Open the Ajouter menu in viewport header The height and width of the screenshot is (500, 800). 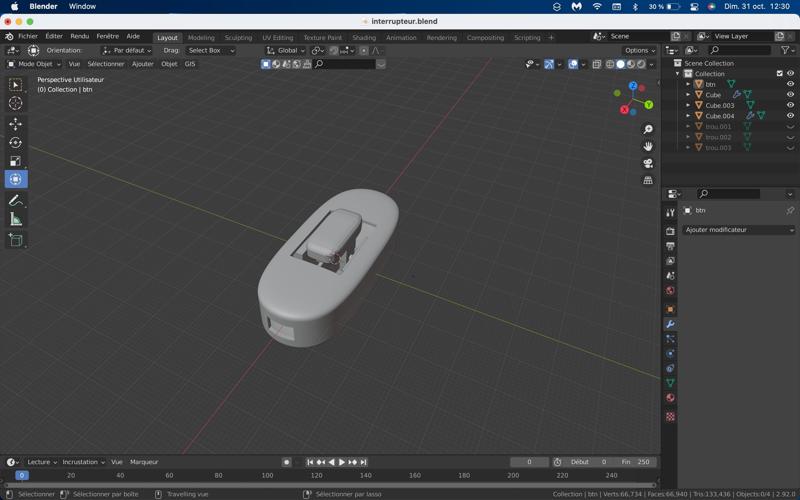tap(142, 64)
